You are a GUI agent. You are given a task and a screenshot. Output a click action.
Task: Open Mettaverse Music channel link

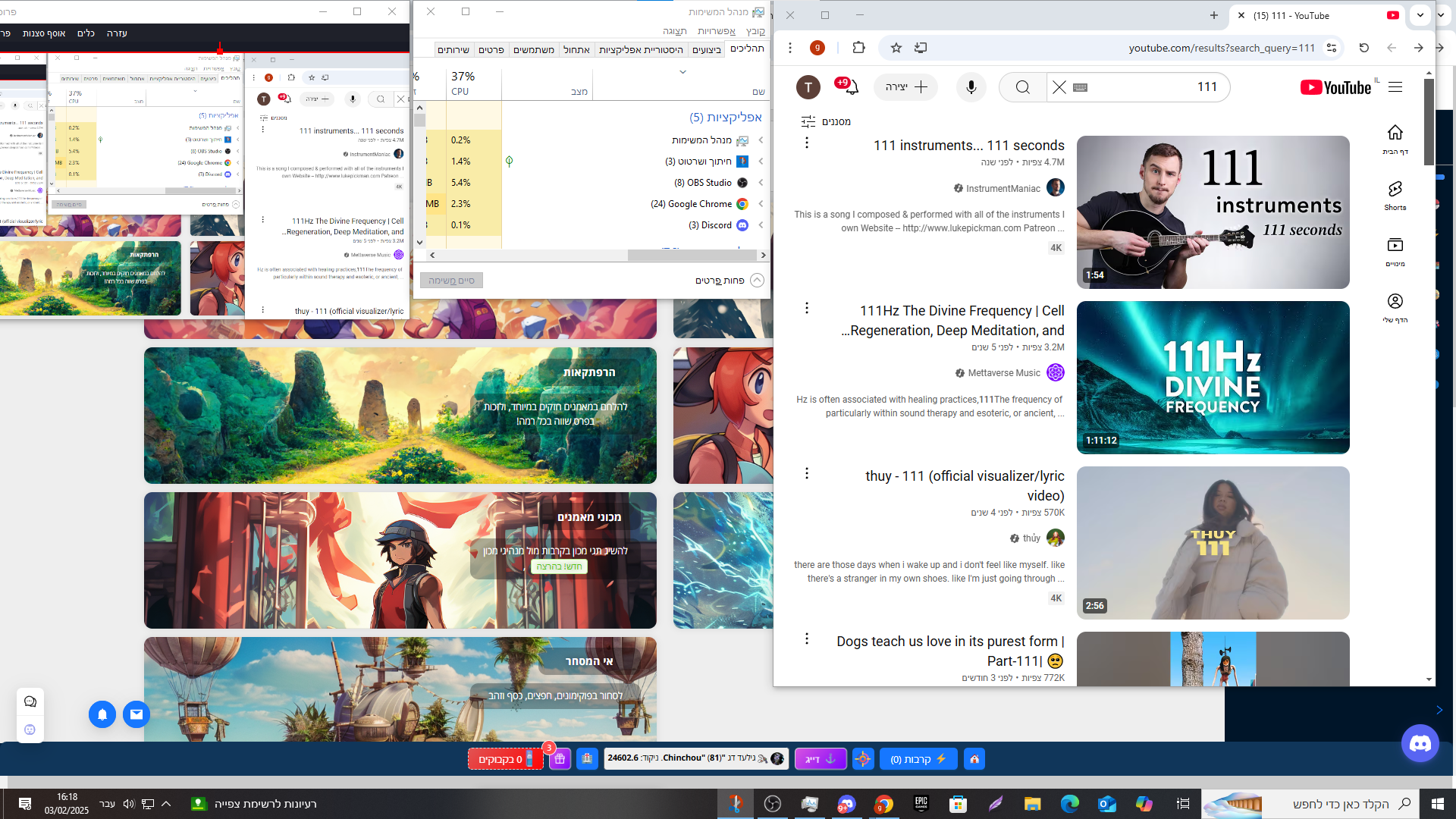pyautogui.click(x=1003, y=373)
